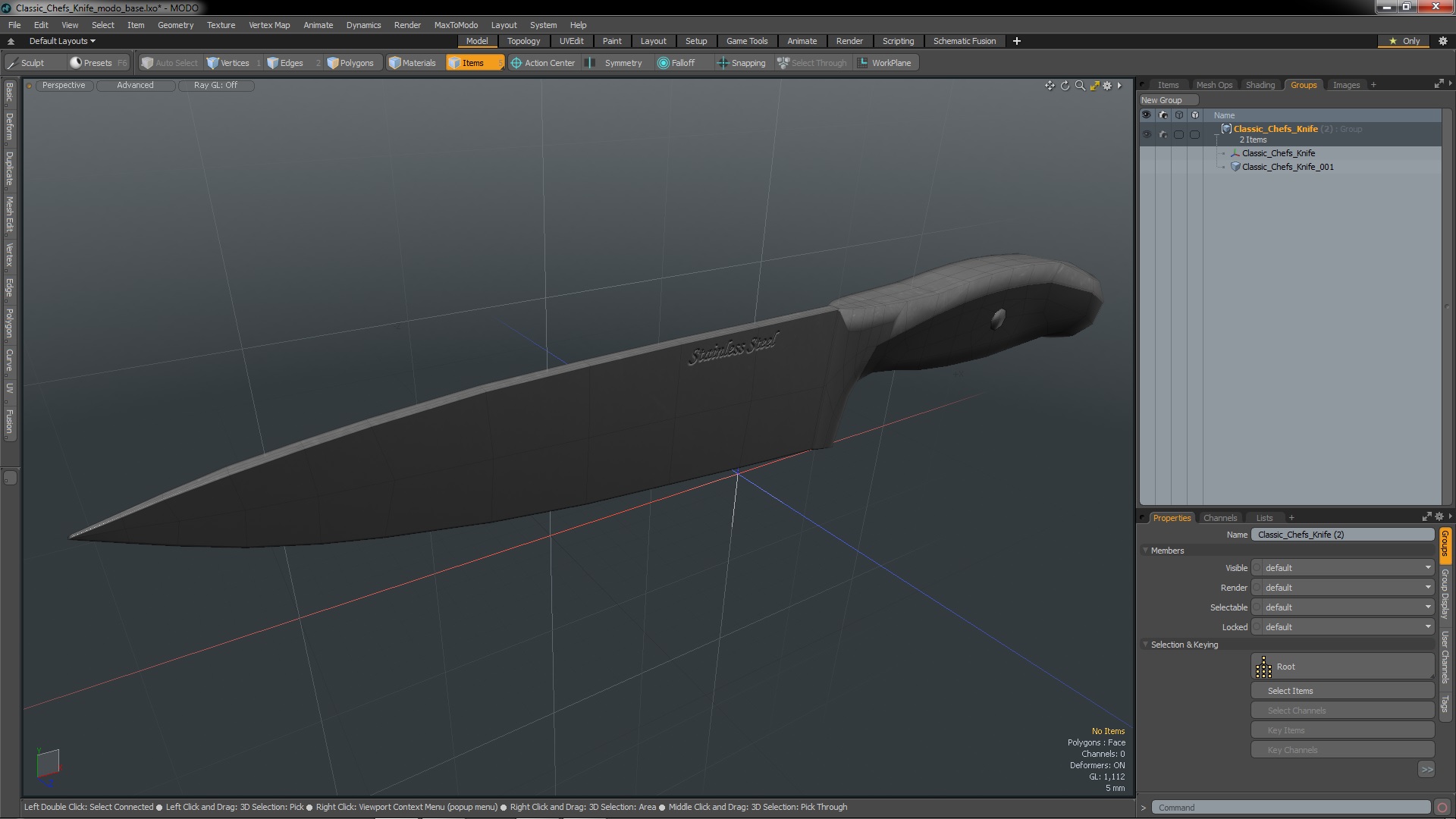1456x819 pixels.
Task: Click the home arrow icon near Default Layouts
Action: pyautogui.click(x=11, y=41)
